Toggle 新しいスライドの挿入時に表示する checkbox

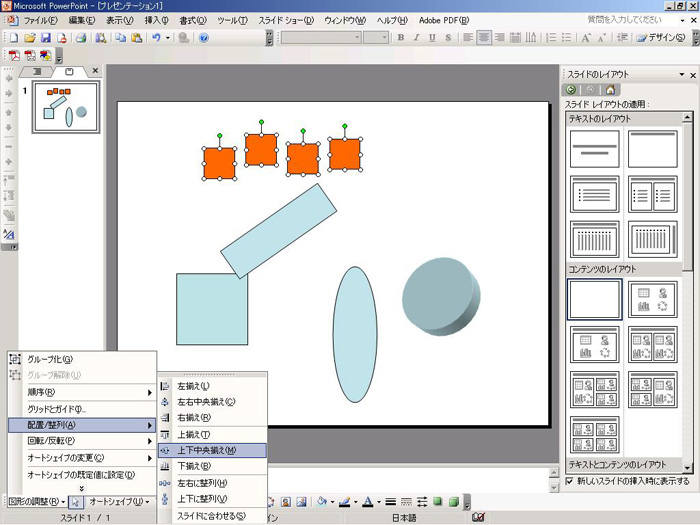(x=569, y=481)
